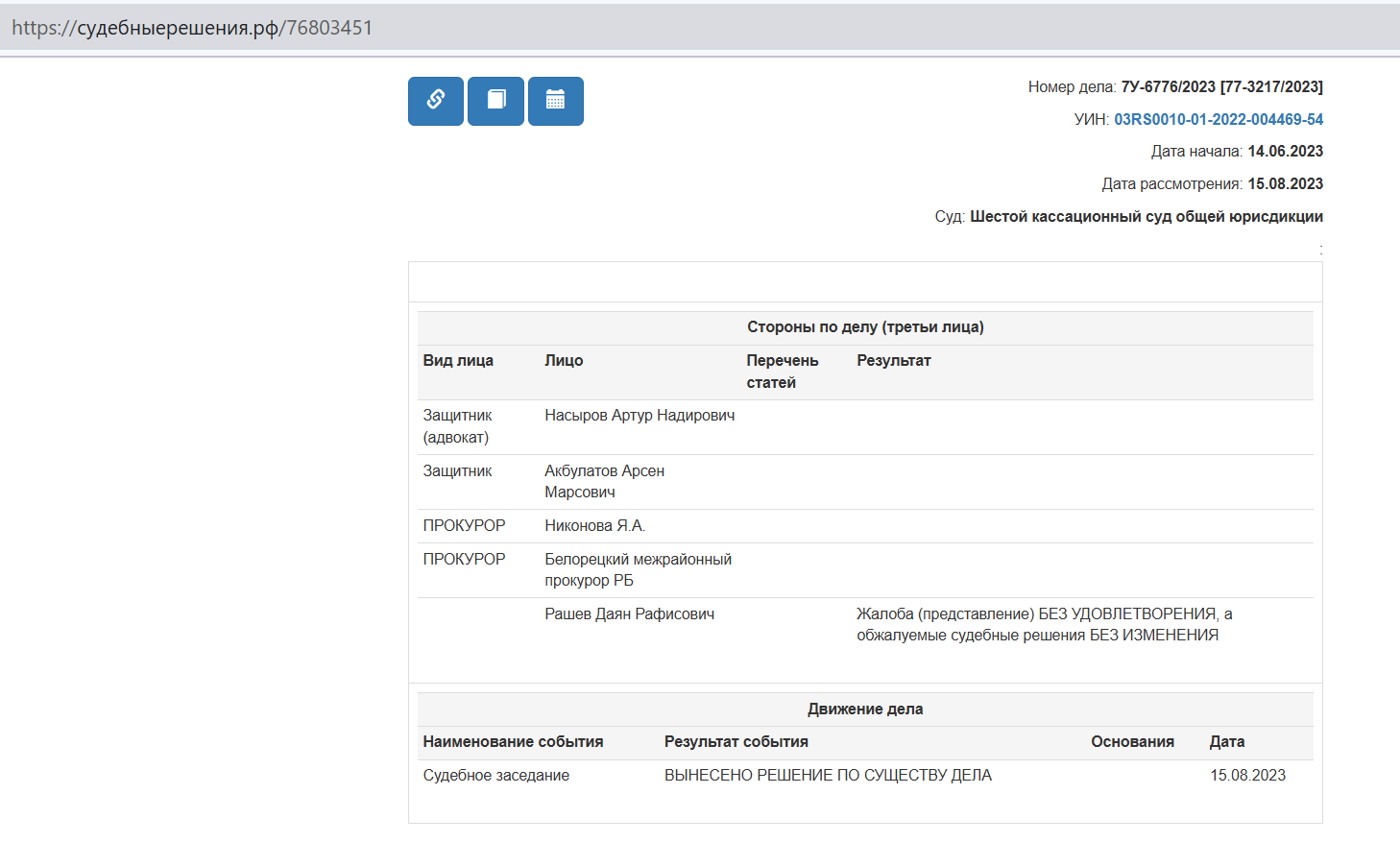Click the calendar icon button
This screenshot has width=1400, height=842.
[x=555, y=101]
